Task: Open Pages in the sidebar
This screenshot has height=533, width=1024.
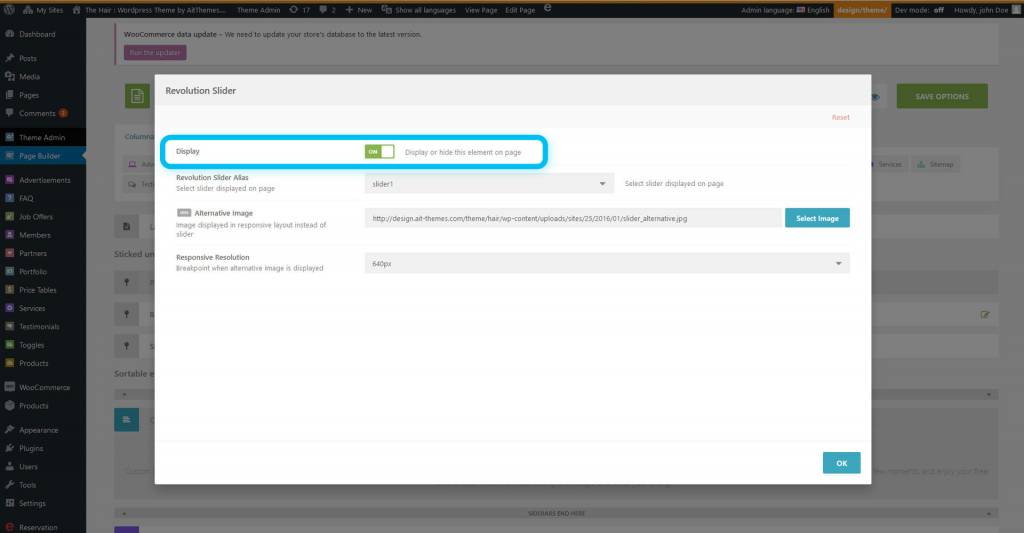Action: pos(29,95)
